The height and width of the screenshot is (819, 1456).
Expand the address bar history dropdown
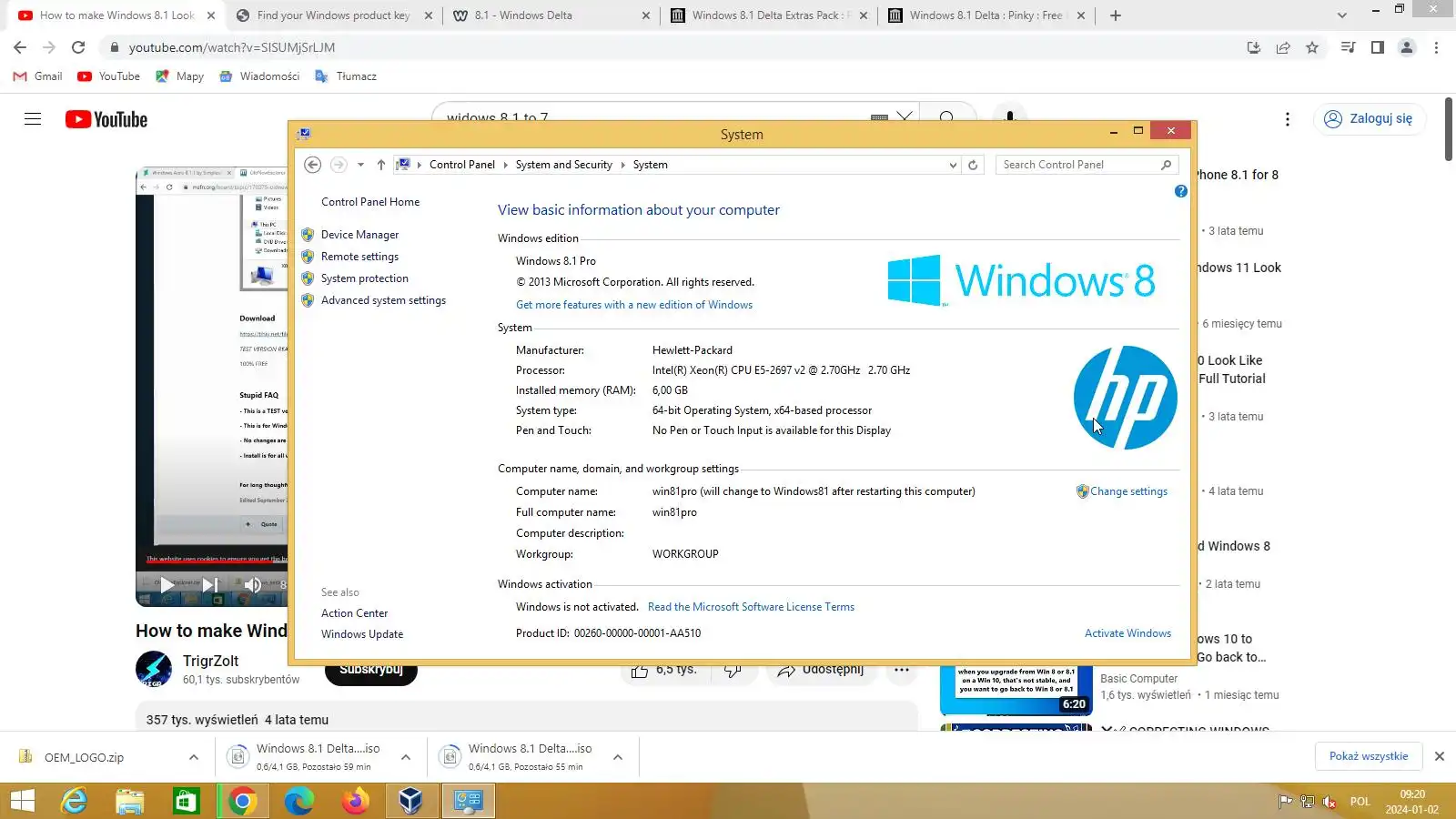953,165
